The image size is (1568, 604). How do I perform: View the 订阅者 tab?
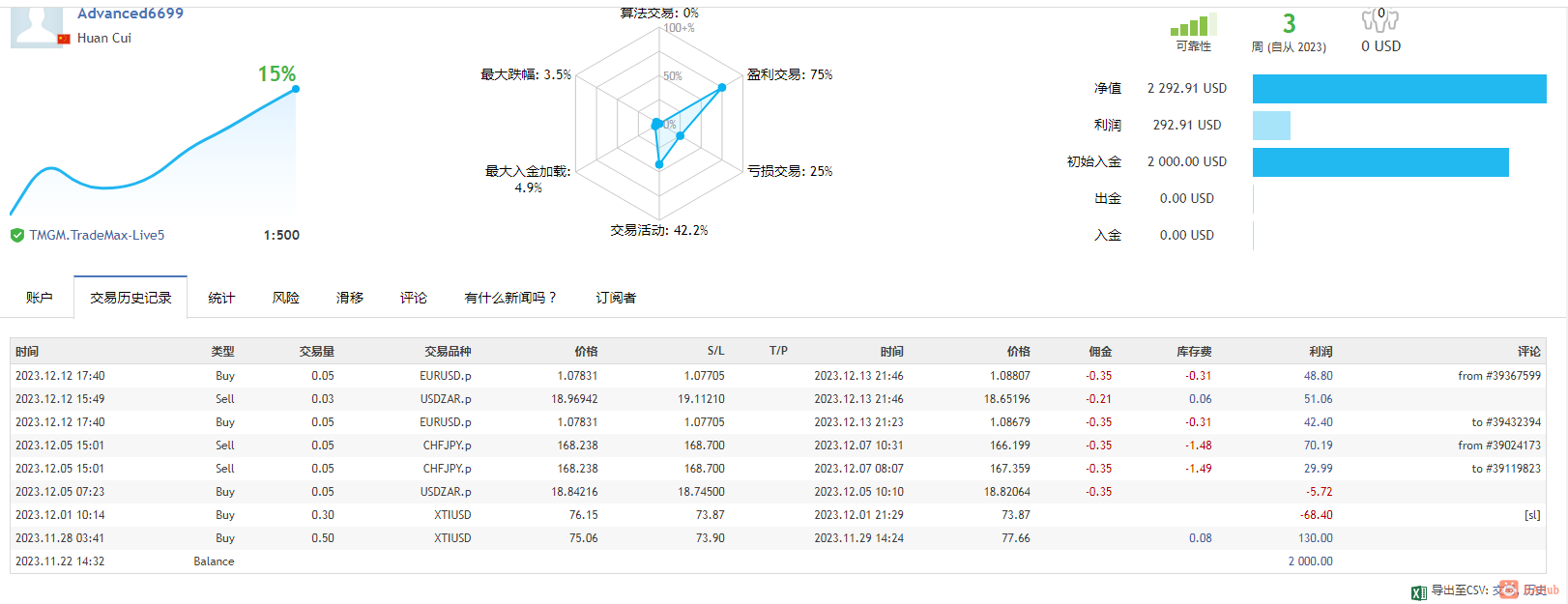pos(616,298)
